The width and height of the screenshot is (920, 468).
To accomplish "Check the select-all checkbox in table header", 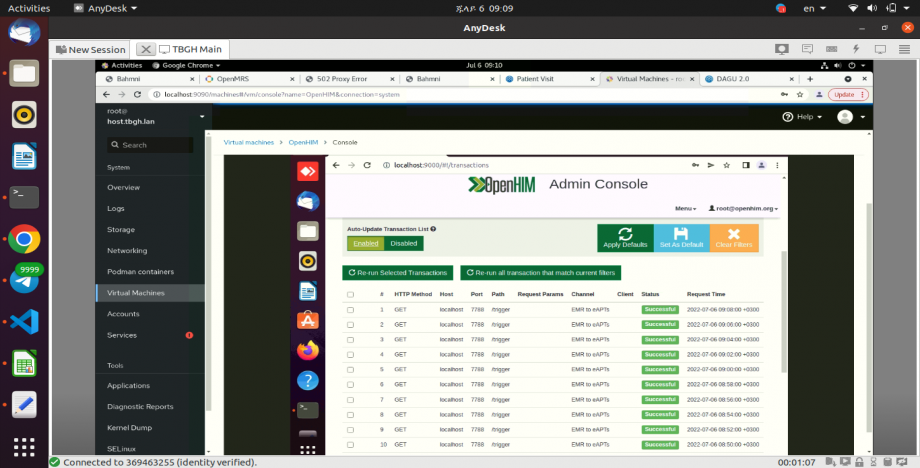I will pyautogui.click(x=350, y=295).
